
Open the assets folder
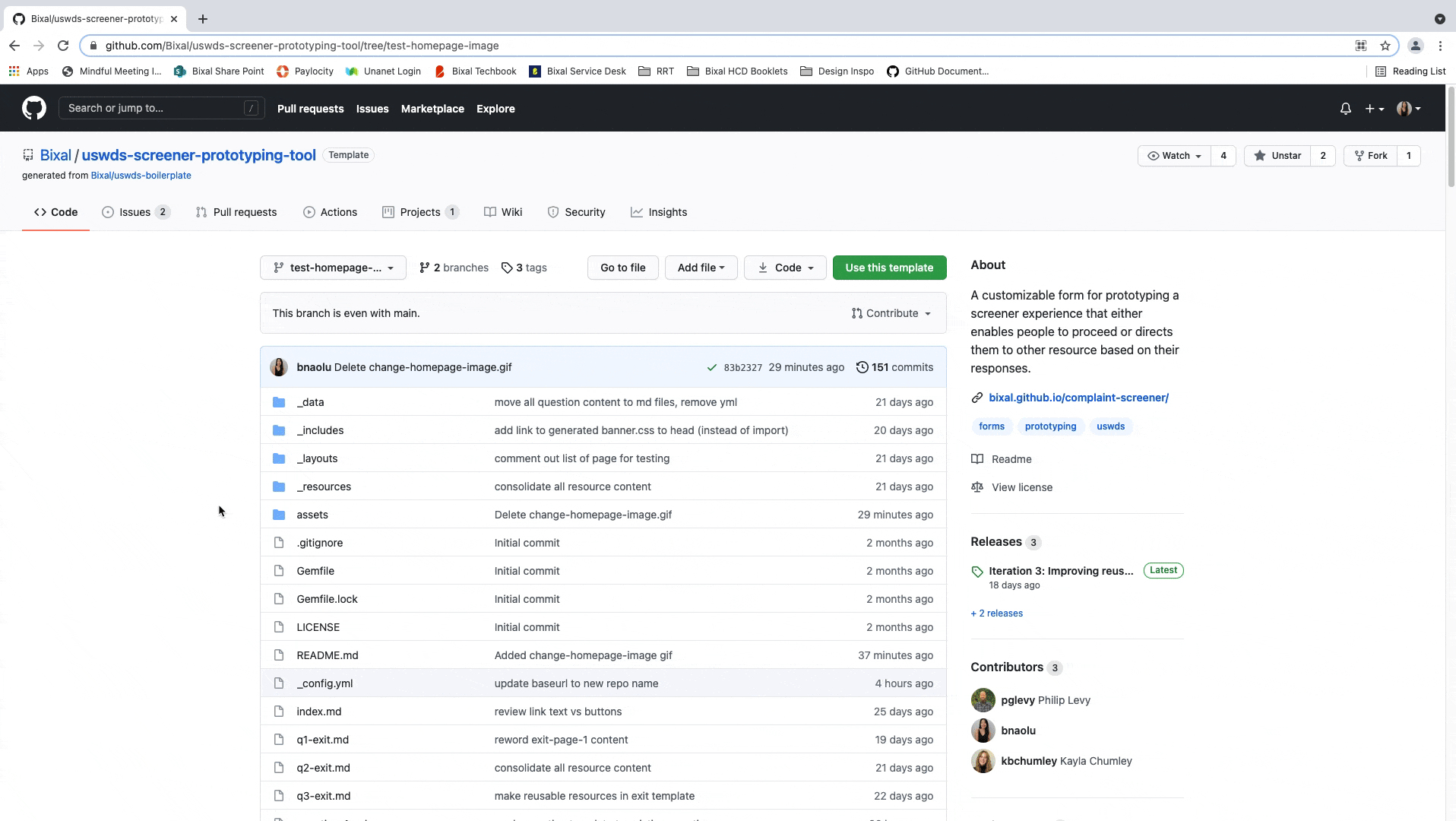312,515
